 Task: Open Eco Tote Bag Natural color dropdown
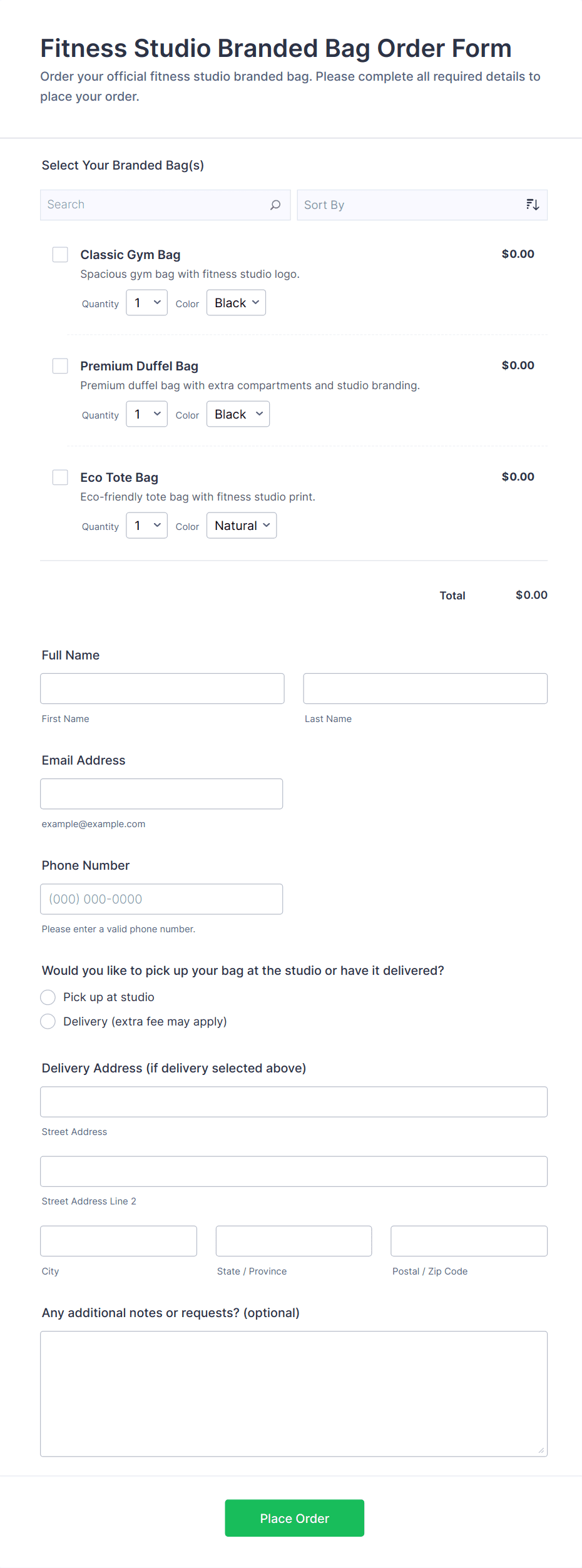(242, 526)
